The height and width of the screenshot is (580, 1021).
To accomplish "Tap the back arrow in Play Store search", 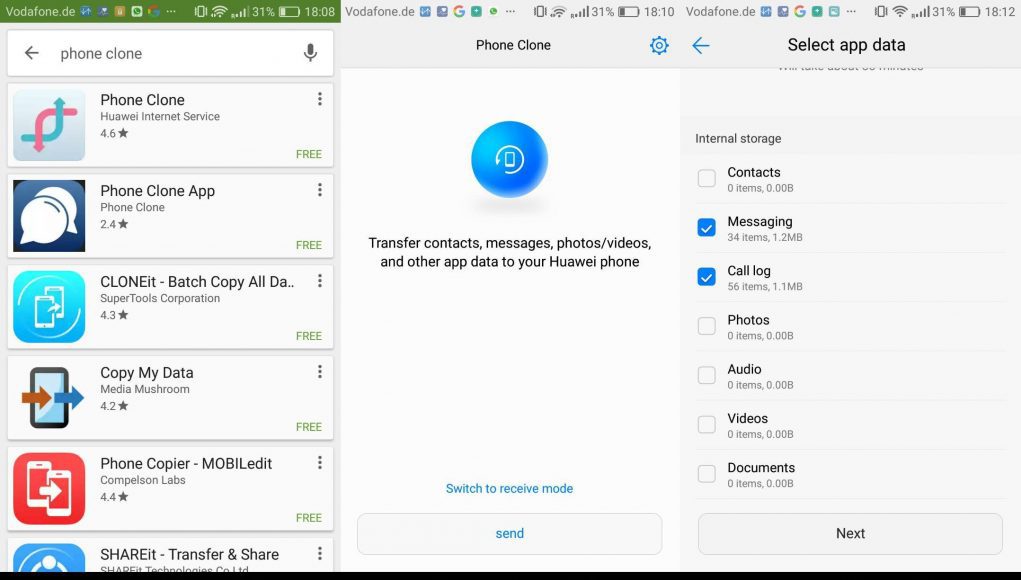I will point(31,53).
